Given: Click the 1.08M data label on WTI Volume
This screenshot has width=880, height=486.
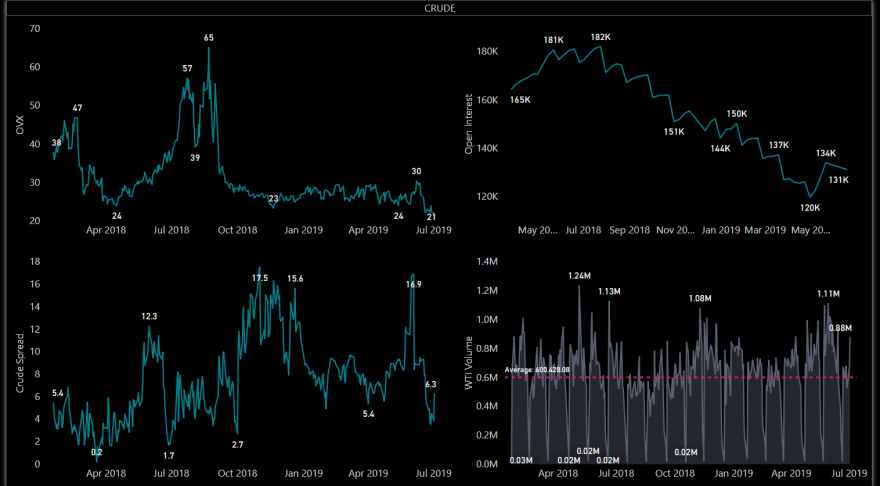Looking at the screenshot, I should 700,299.
